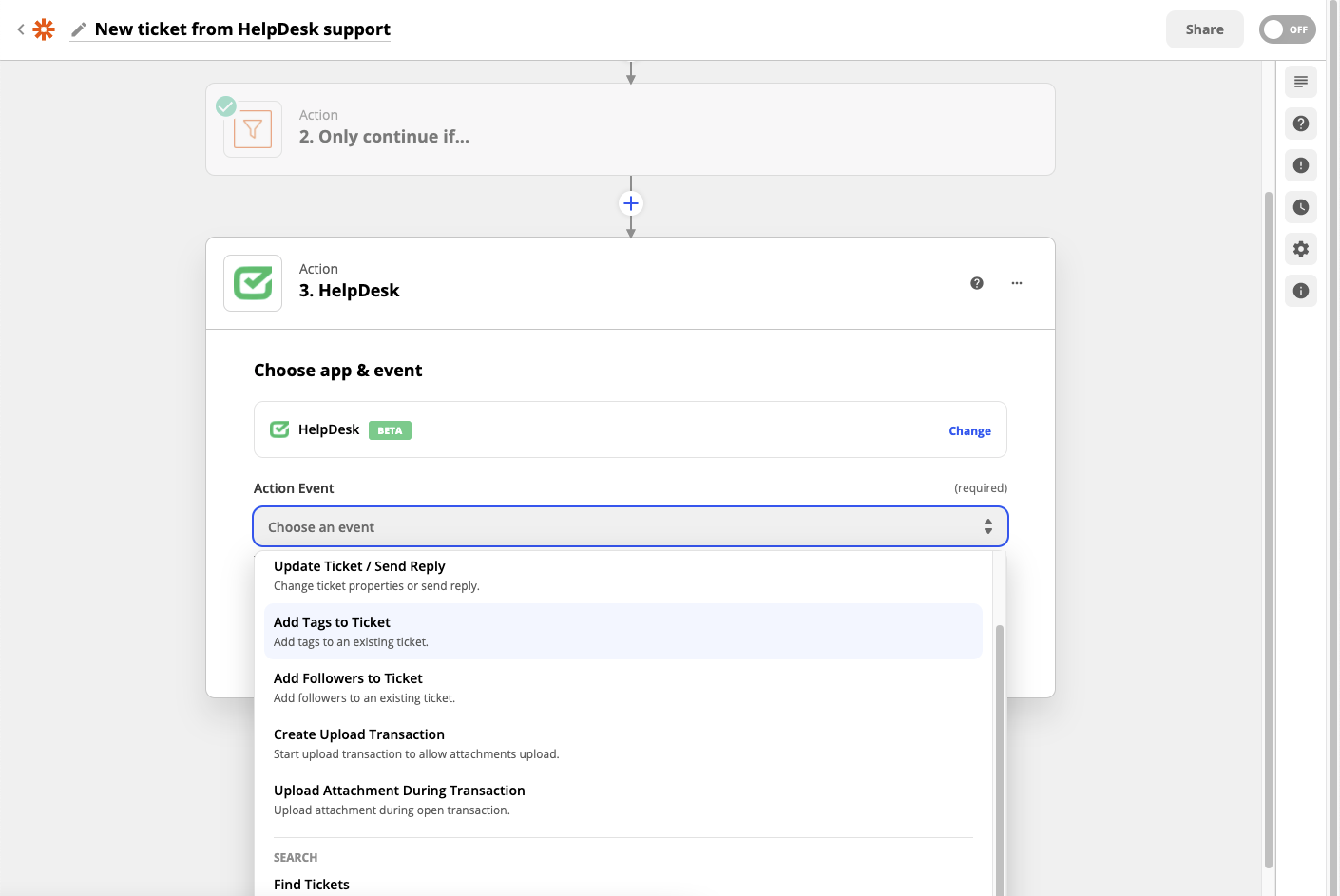This screenshot has height=896, width=1340.
Task: Click the Share button
Action: (1204, 29)
